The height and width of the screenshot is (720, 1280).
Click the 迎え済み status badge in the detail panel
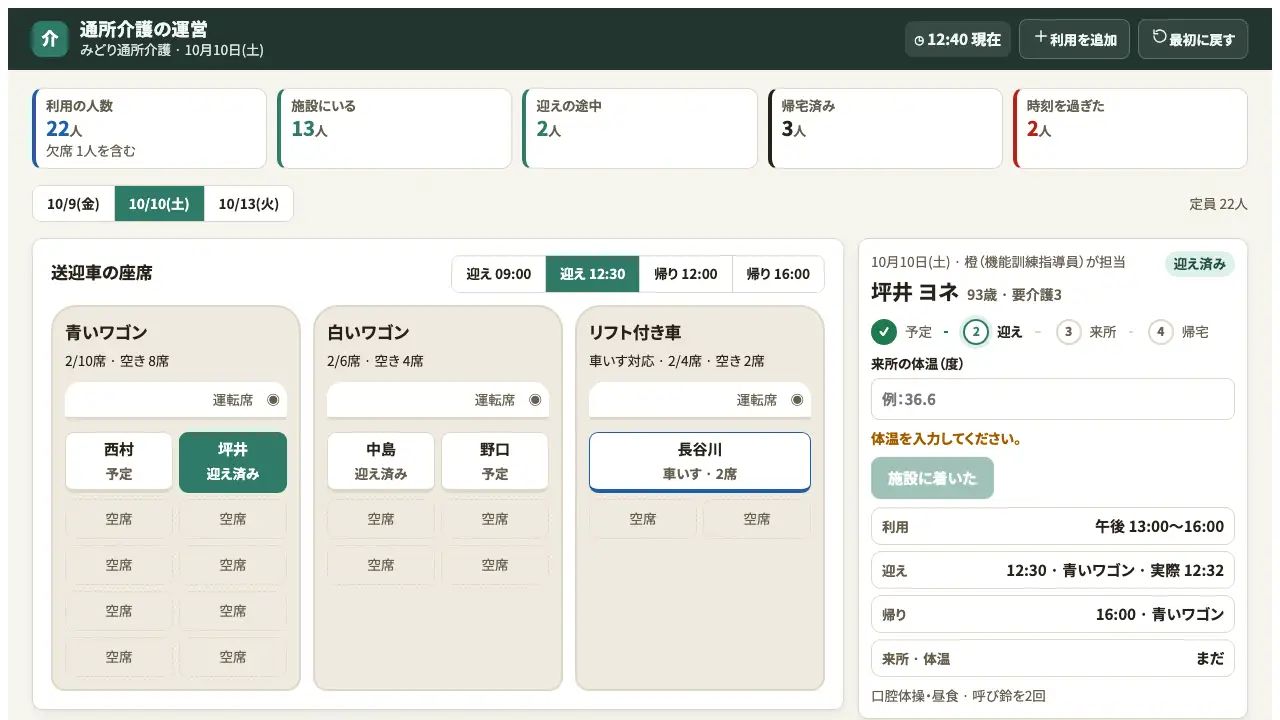click(1200, 264)
